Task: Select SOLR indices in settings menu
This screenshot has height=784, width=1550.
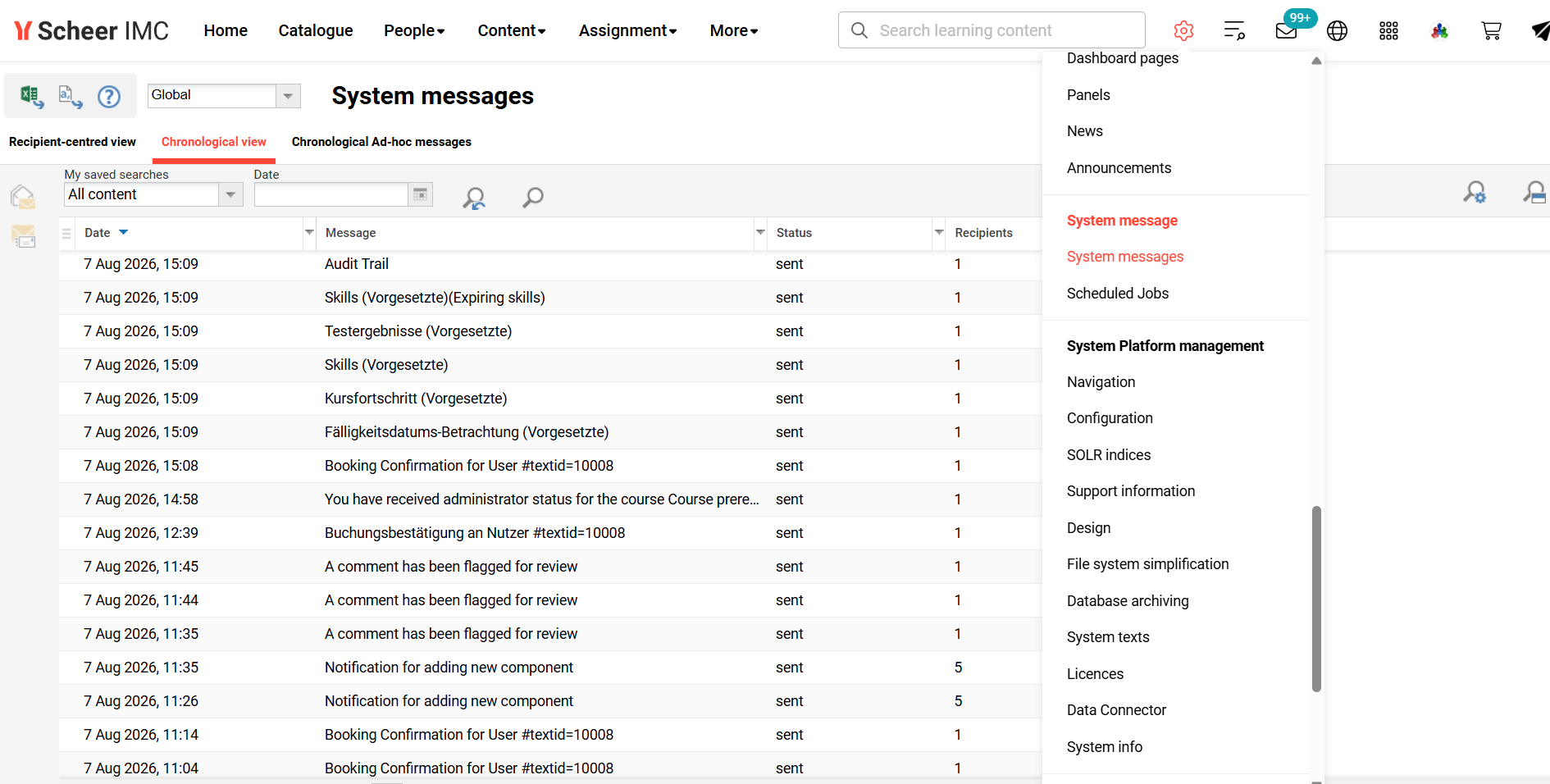Action: [x=1108, y=455]
